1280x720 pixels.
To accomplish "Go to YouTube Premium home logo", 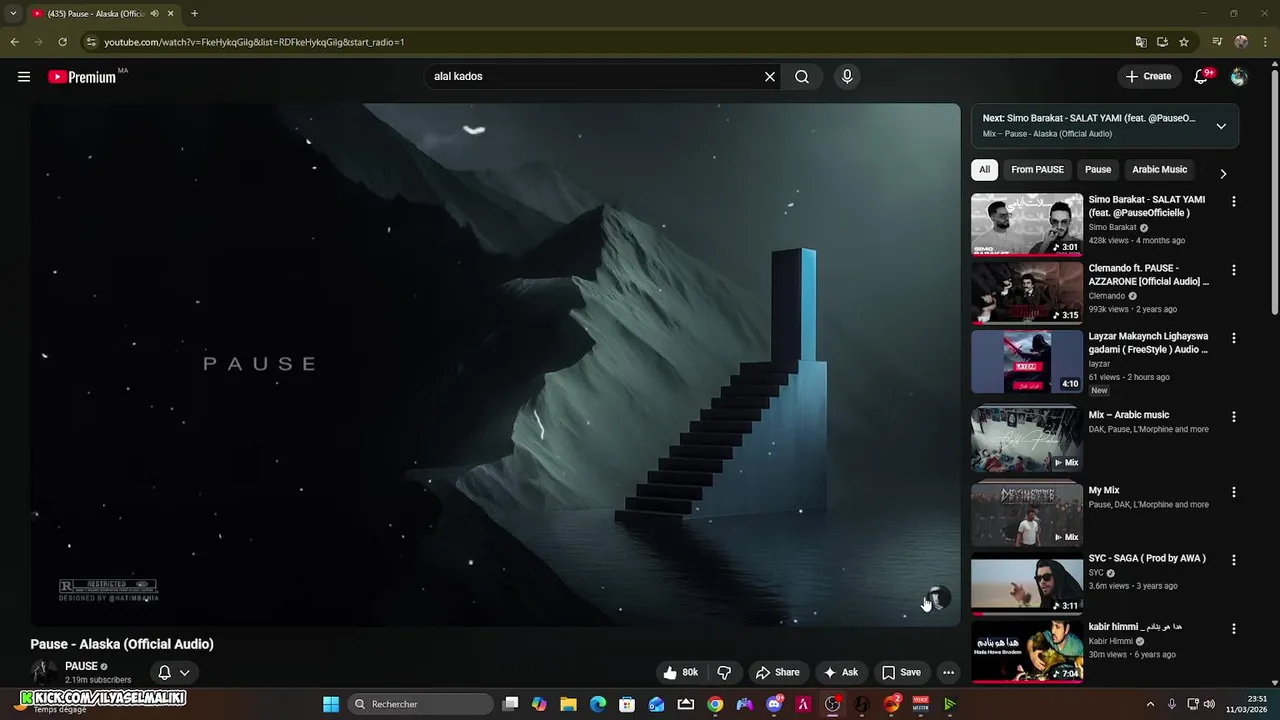I will coord(82,77).
